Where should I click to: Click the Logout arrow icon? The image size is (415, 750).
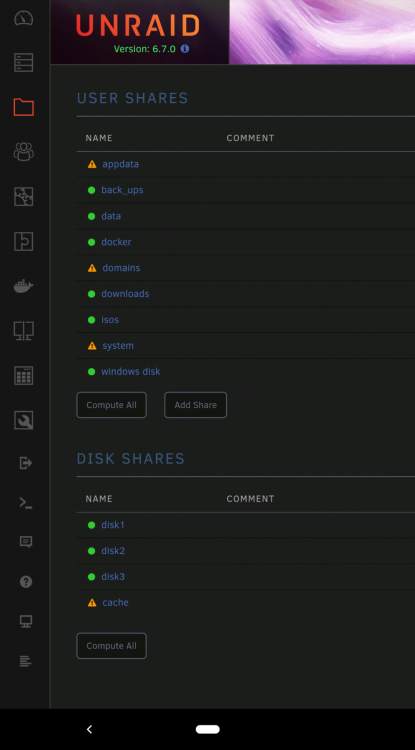[x=26, y=463]
